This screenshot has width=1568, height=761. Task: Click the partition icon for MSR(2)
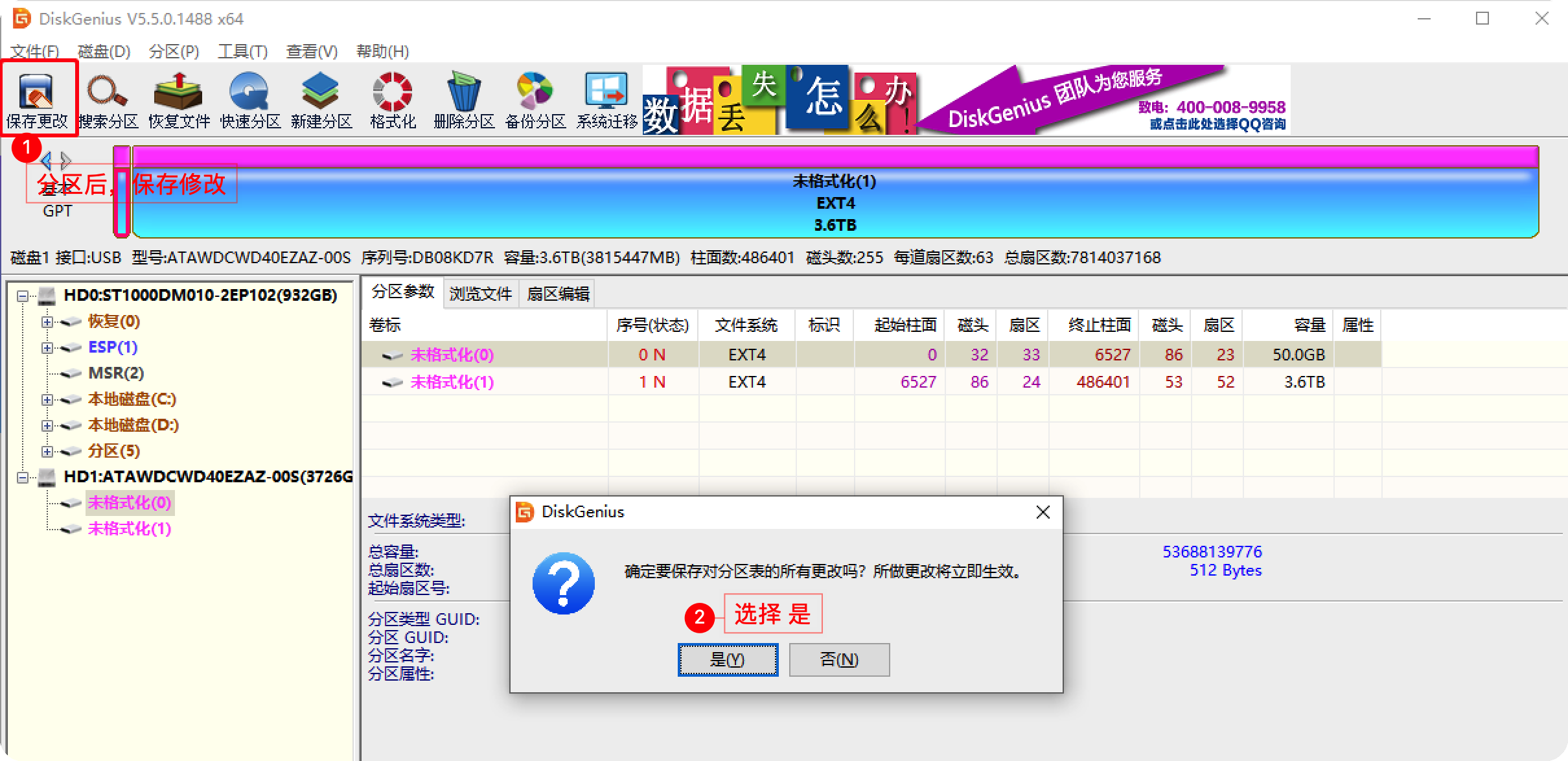71,374
